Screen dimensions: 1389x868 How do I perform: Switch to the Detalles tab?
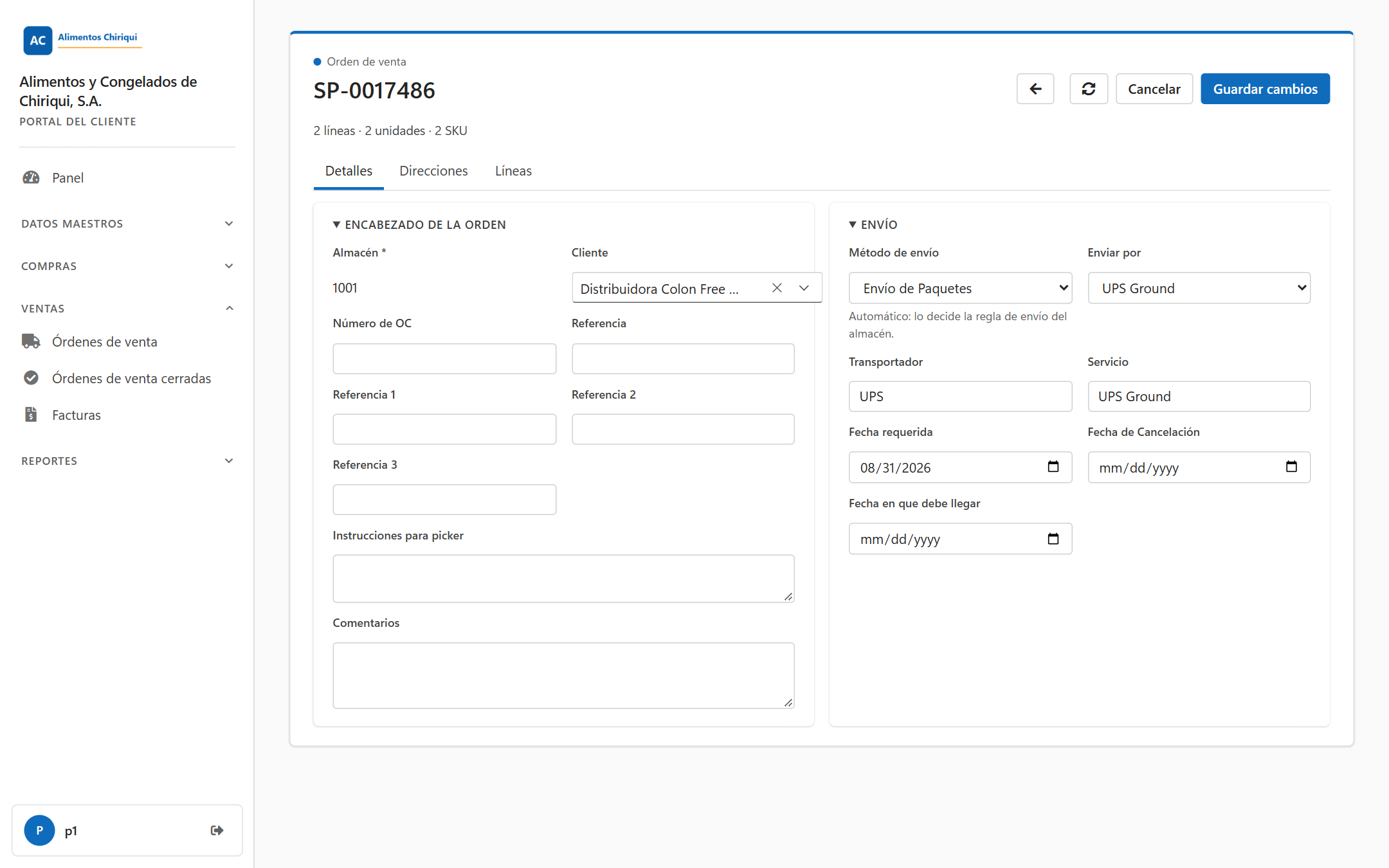(x=349, y=171)
